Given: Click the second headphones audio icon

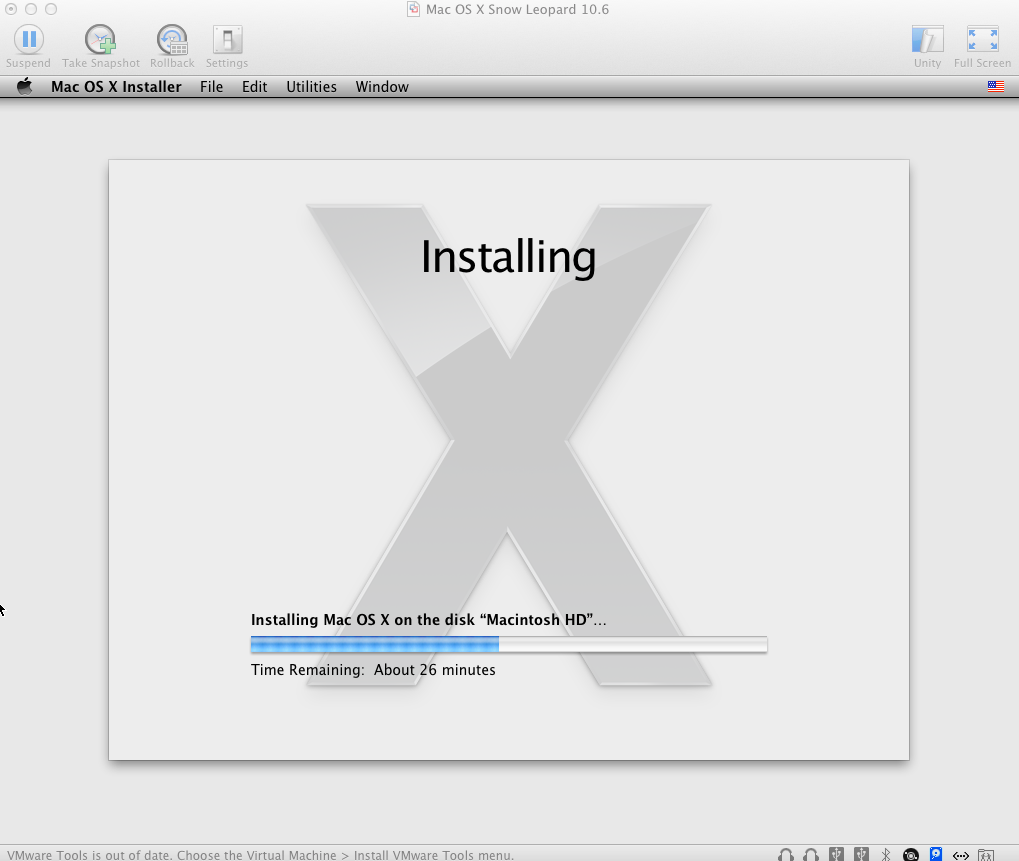Looking at the screenshot, I should 810,855.
